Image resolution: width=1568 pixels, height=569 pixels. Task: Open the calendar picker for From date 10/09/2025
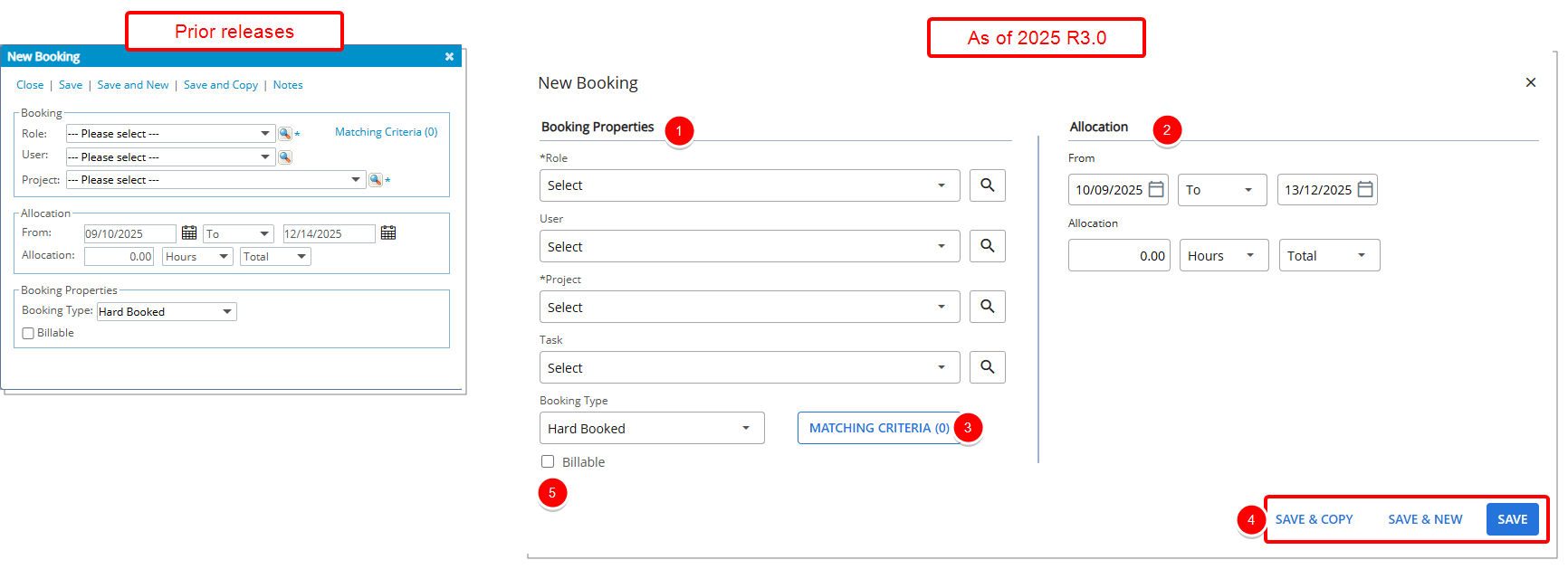tap(1157, 189)
